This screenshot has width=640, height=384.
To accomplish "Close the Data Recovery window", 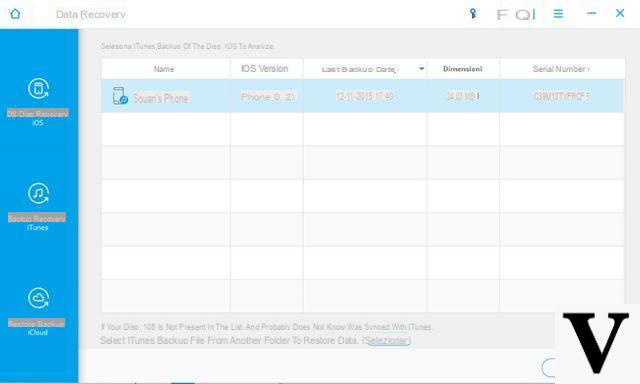I will point(620,13).
